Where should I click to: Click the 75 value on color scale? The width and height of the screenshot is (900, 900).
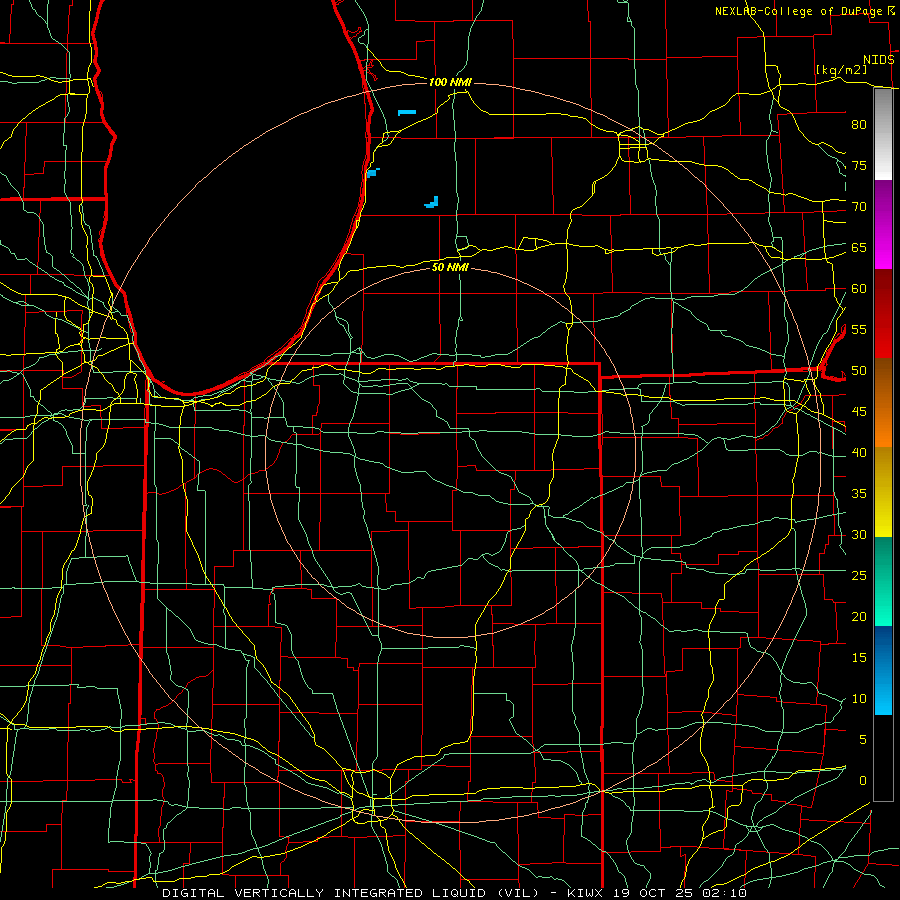click(x=859, y=165)
